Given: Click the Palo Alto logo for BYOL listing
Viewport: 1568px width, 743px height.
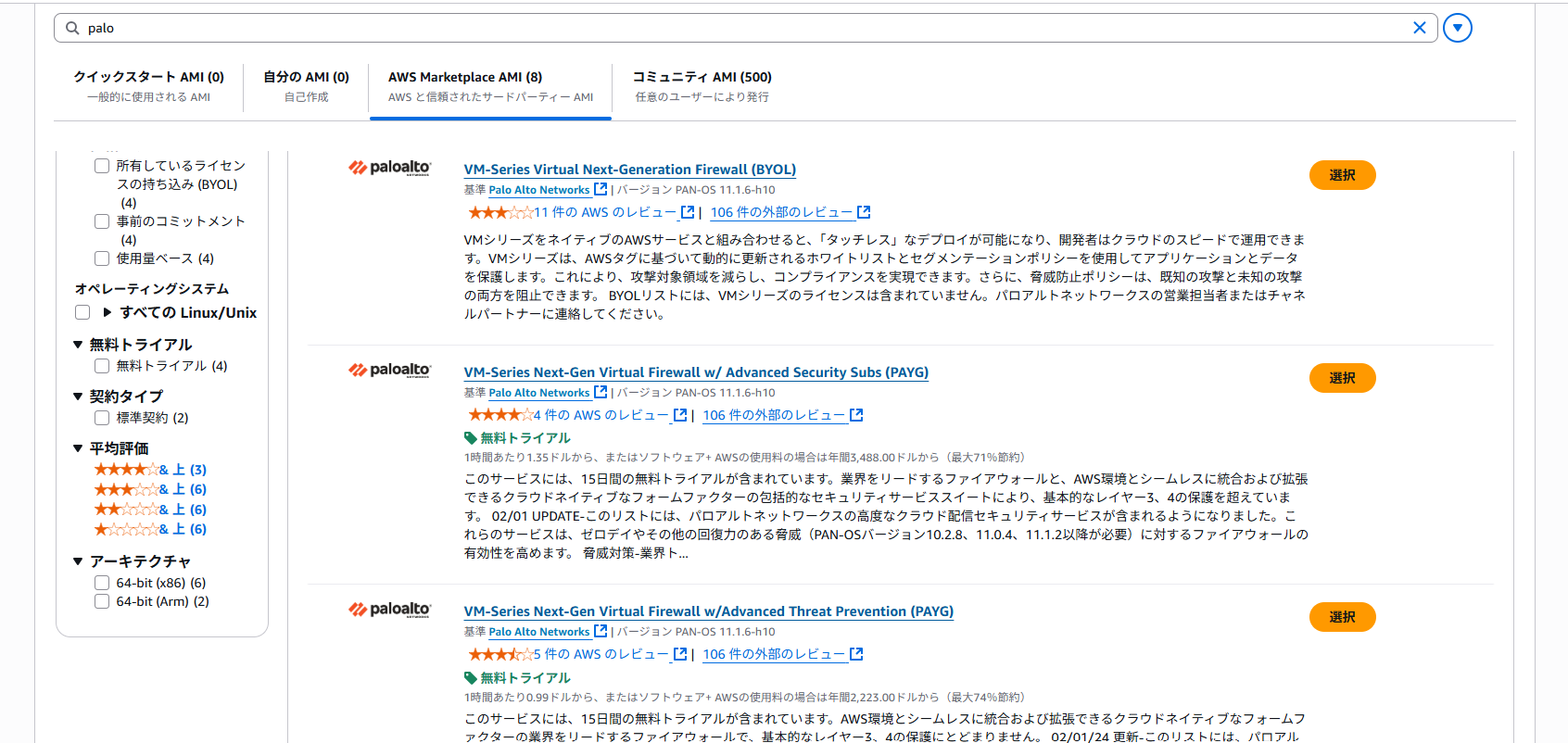Looking at the screenshot, I should (x=389, y=168).
